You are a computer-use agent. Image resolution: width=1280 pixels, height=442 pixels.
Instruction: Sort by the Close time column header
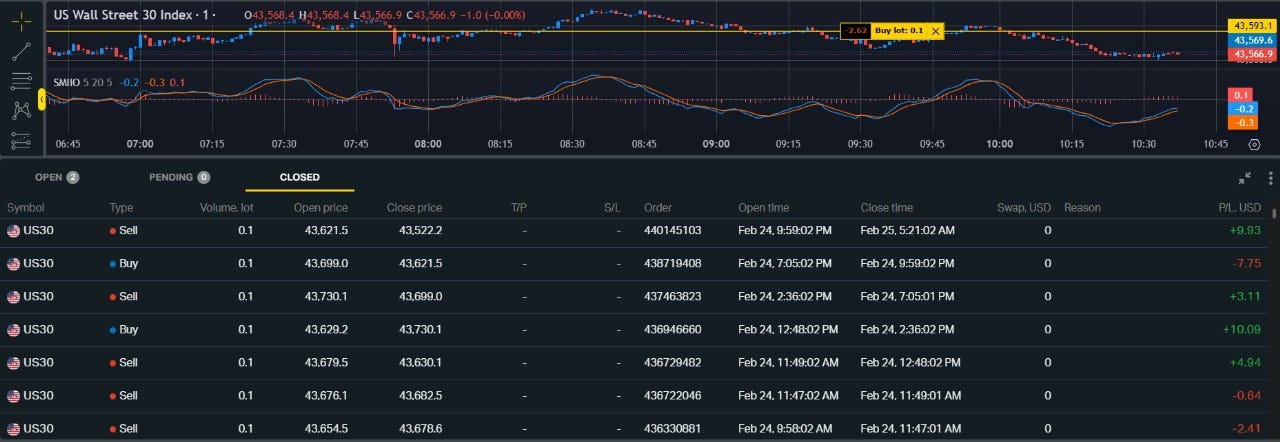pos(886,208)
